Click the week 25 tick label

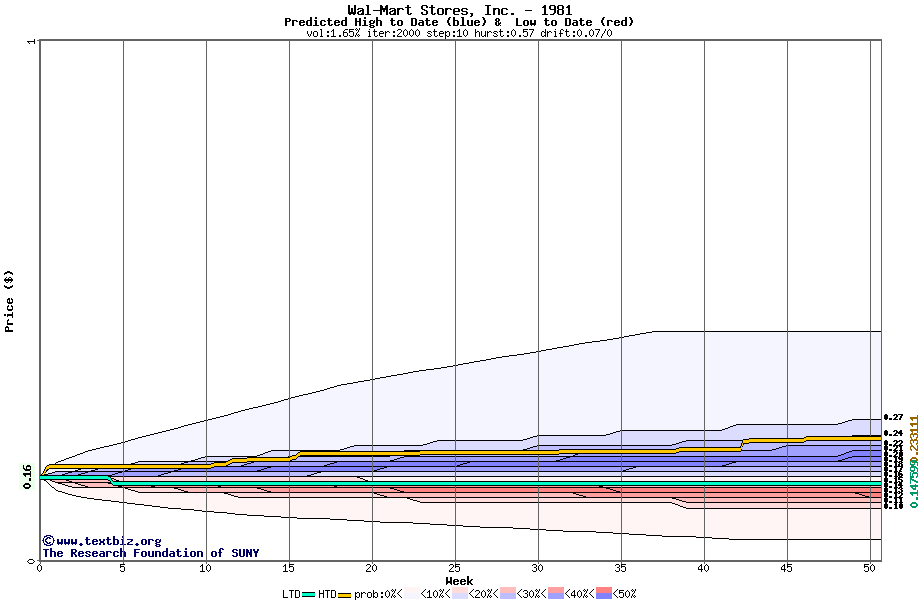pyautogui.click(x=455, y=569)
